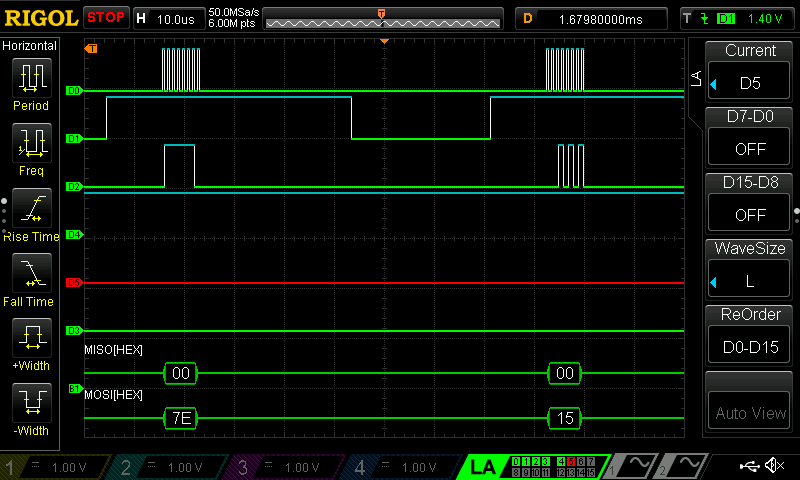The width and height of the screenshot is (800, 480).
Task: Toggle D15-D8 channel group OFF setting
Action: [750, 203]
